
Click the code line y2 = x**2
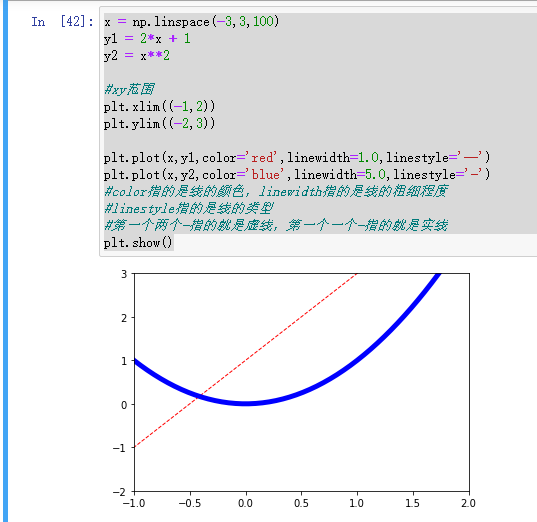click(x=137, y=55)
